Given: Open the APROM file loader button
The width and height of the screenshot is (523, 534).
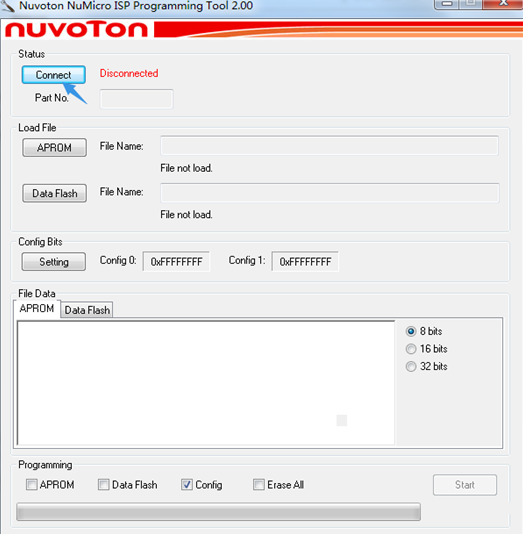Looking at the screenshot, I should [54, 147].
